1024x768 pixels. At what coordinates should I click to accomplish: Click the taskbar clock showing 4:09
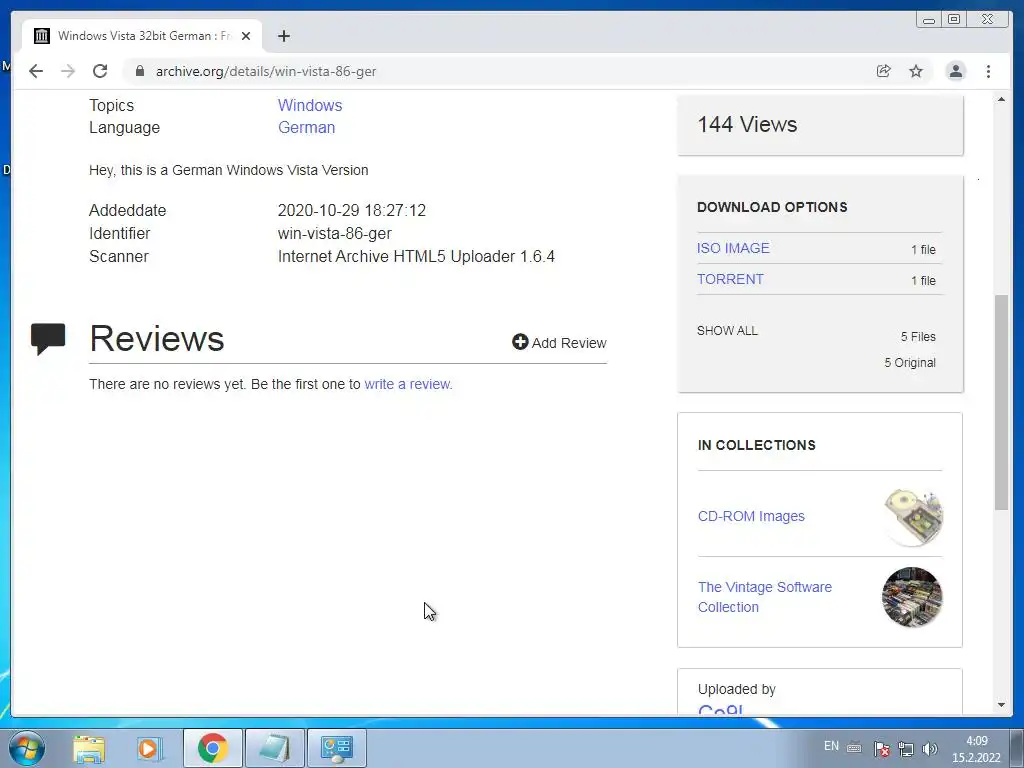(x=976, y=749)
